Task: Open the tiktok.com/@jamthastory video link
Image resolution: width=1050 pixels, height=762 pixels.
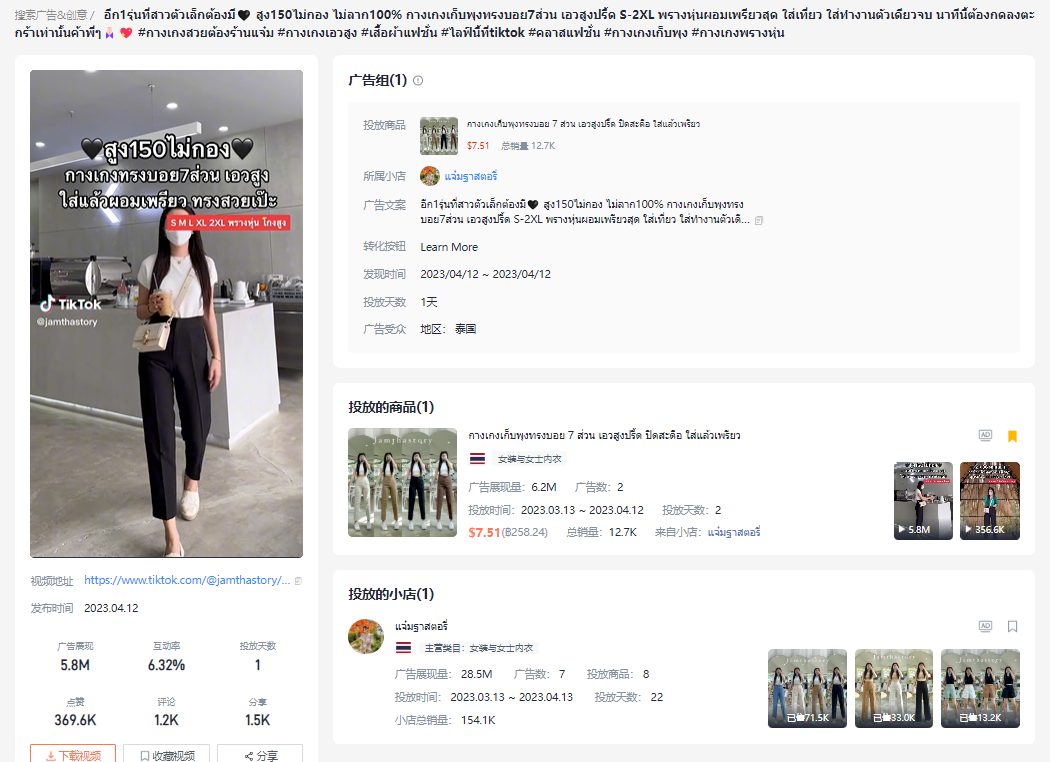Action: [187, 580]
